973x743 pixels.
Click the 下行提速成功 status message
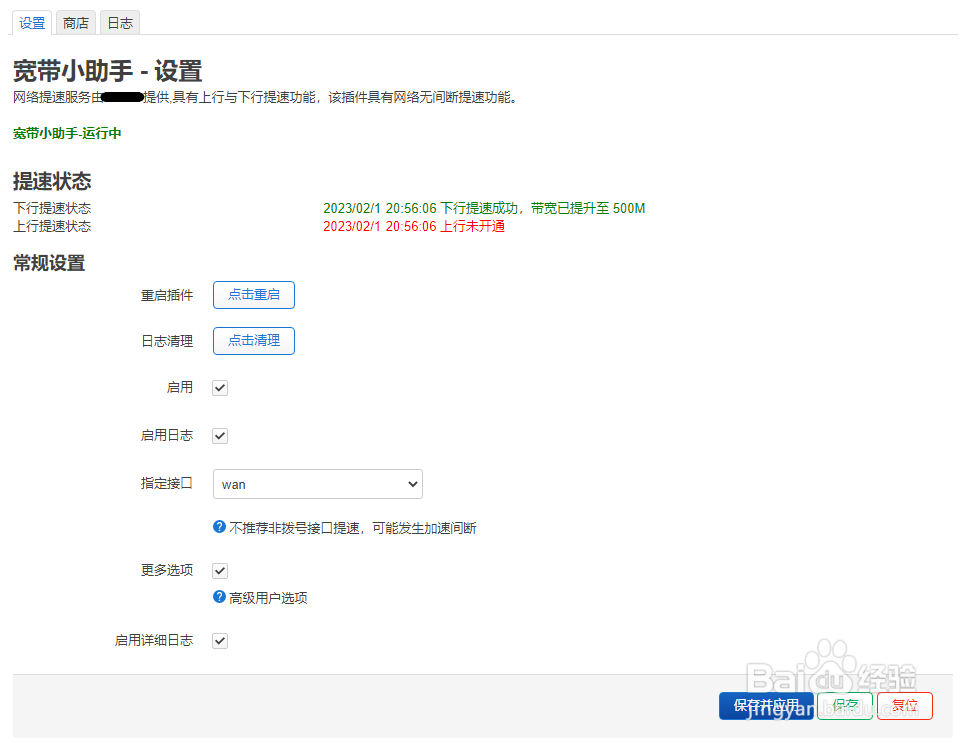(x=484, y=209)
